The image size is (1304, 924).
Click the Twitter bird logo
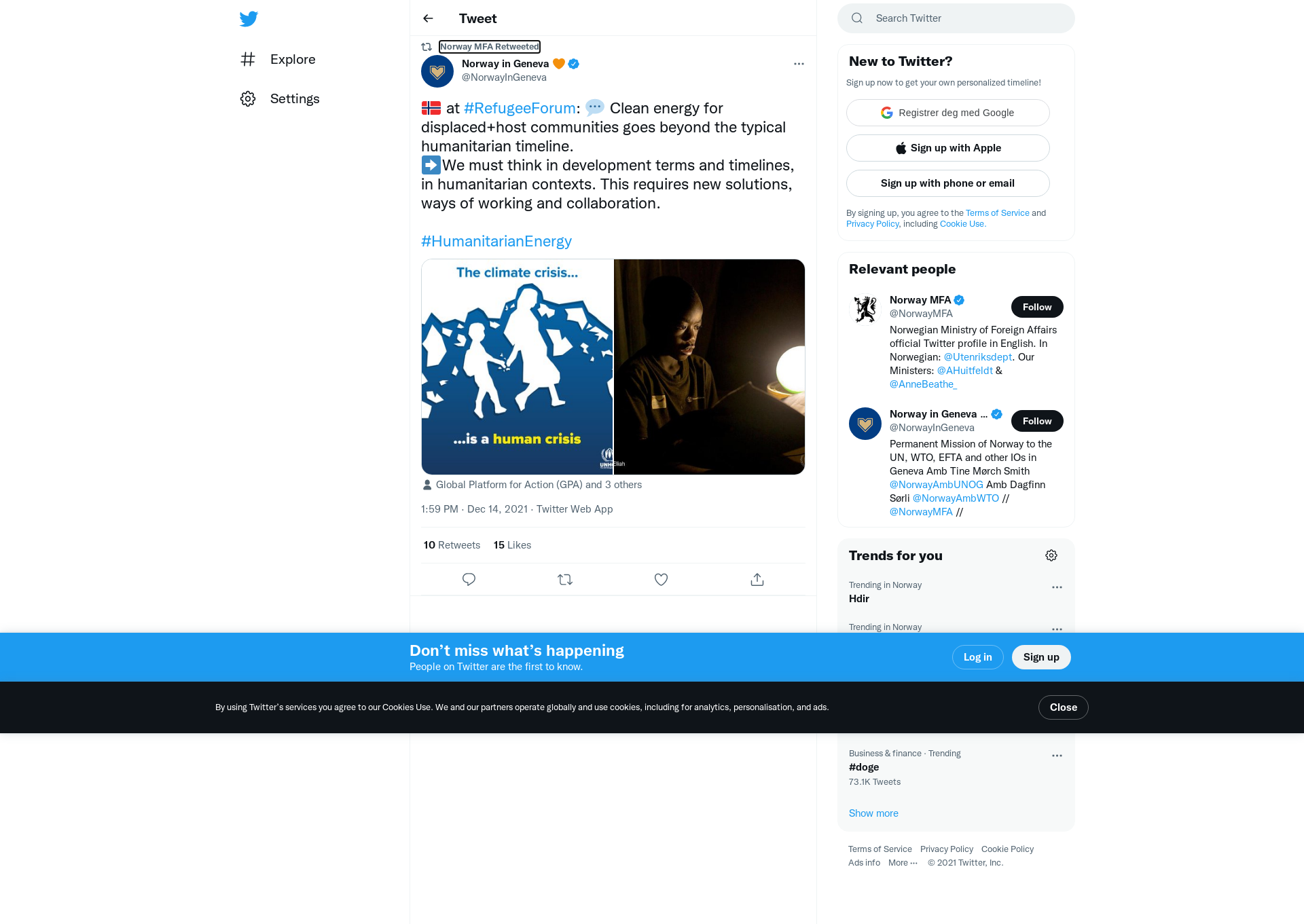click(x=249, y=19)
